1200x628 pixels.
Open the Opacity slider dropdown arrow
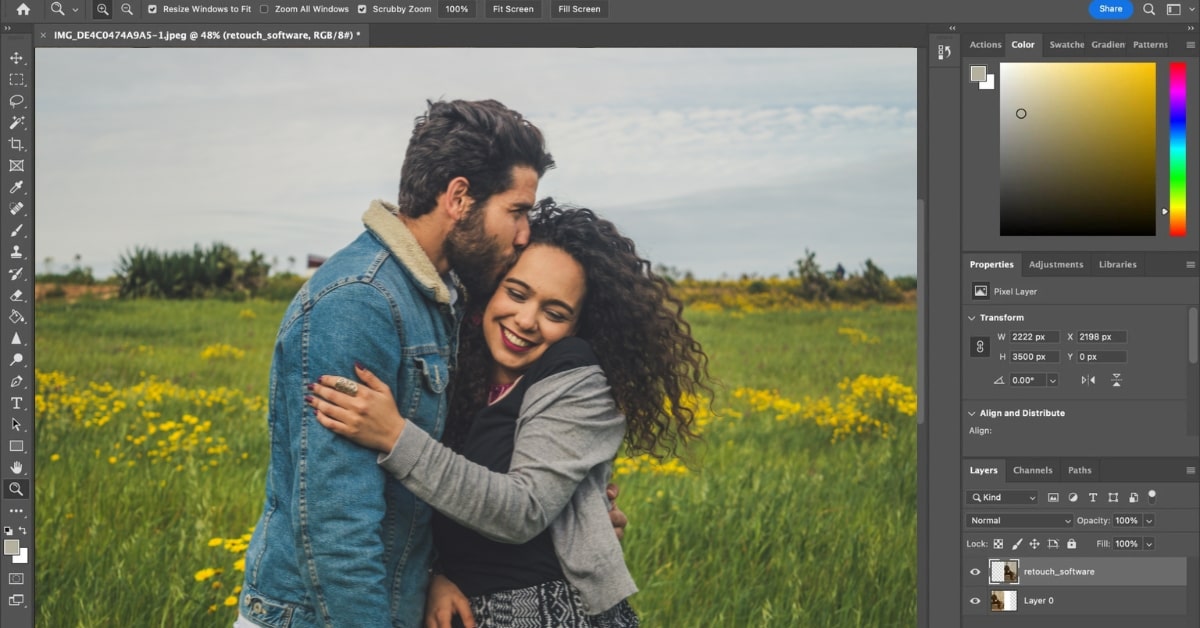1148,521
